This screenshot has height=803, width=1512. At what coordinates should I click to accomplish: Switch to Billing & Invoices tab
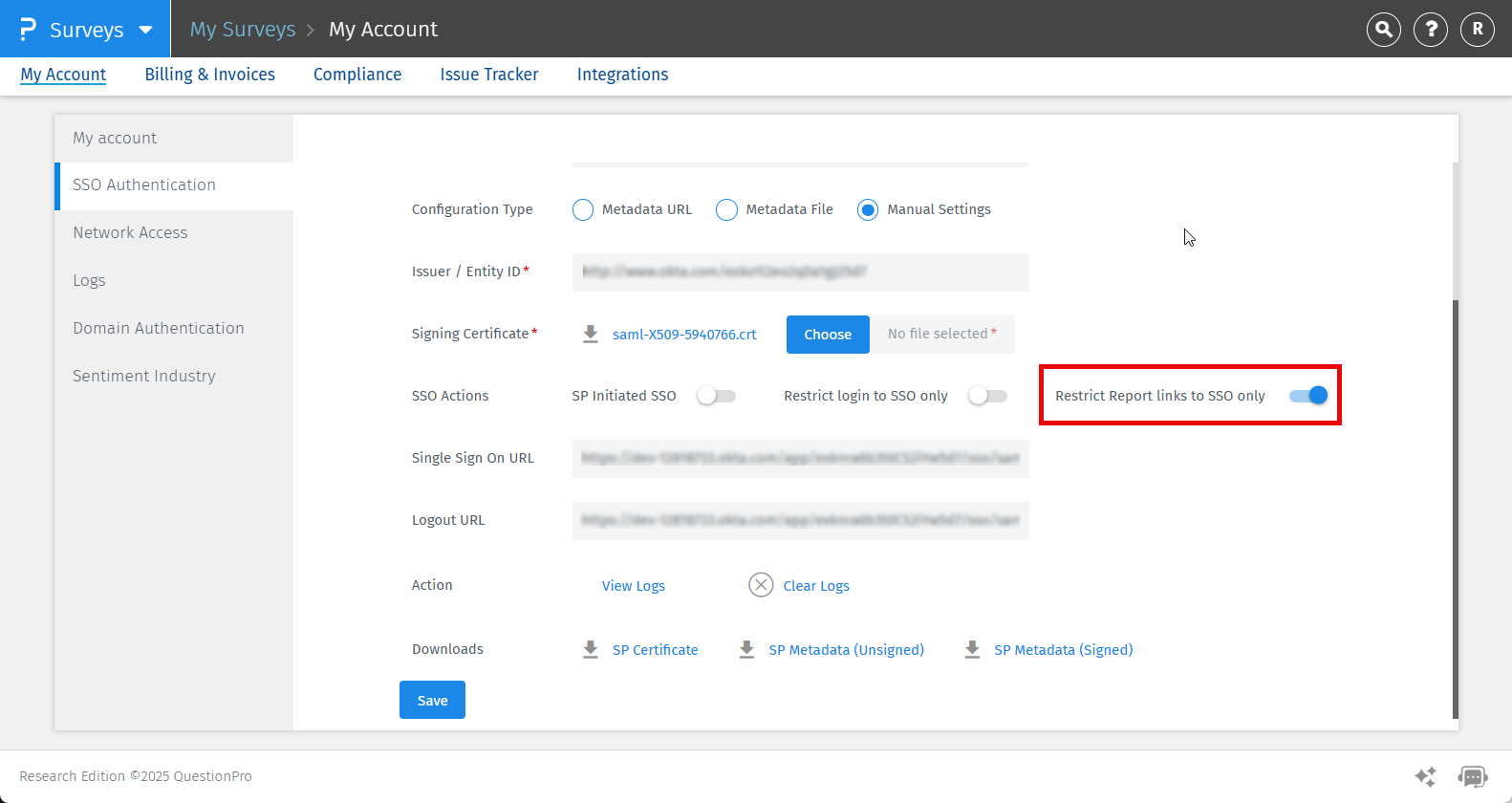tap(209, 75)
